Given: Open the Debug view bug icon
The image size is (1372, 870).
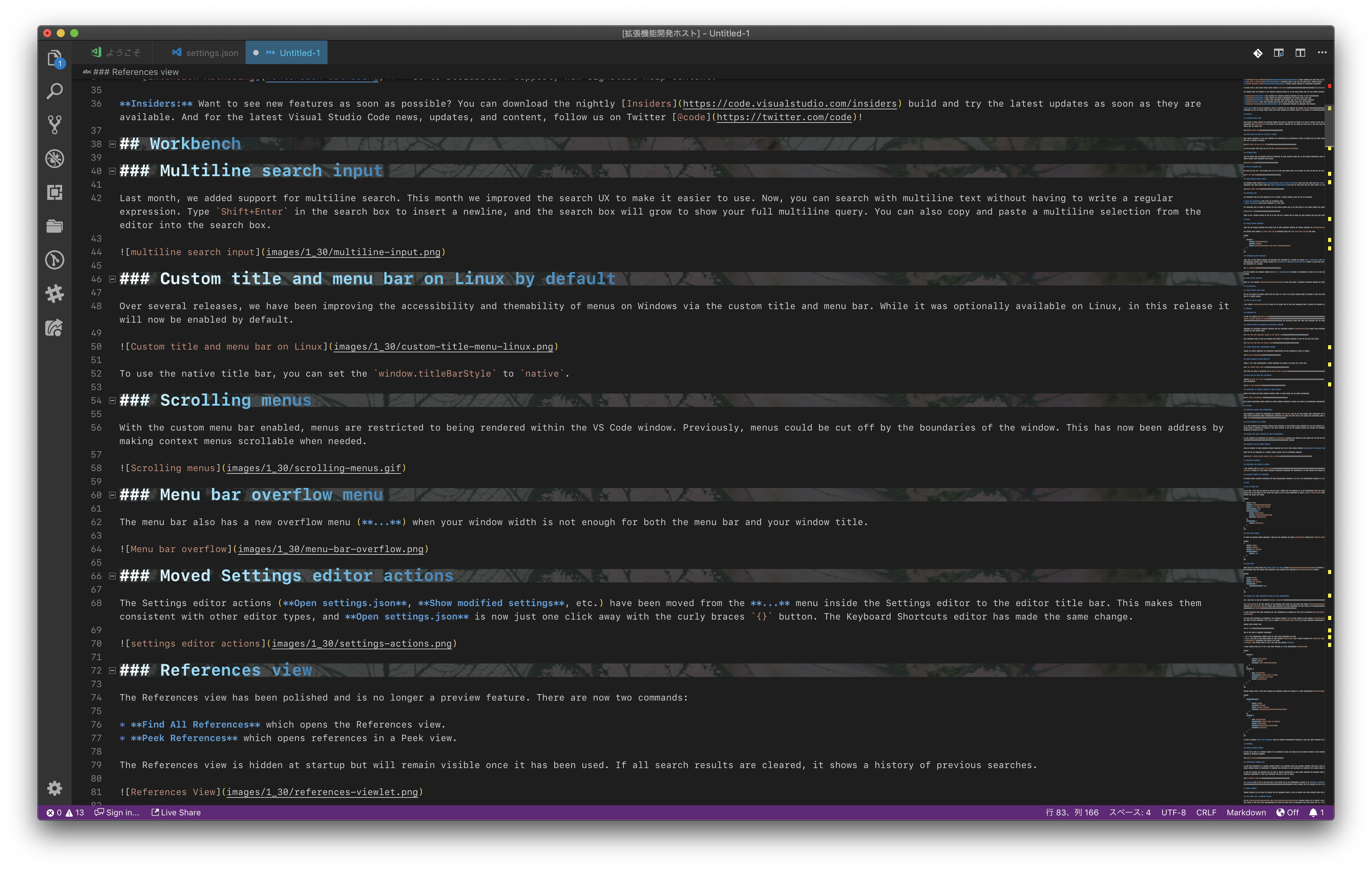Looking at the screenshot, I should (x=55, y=158).
